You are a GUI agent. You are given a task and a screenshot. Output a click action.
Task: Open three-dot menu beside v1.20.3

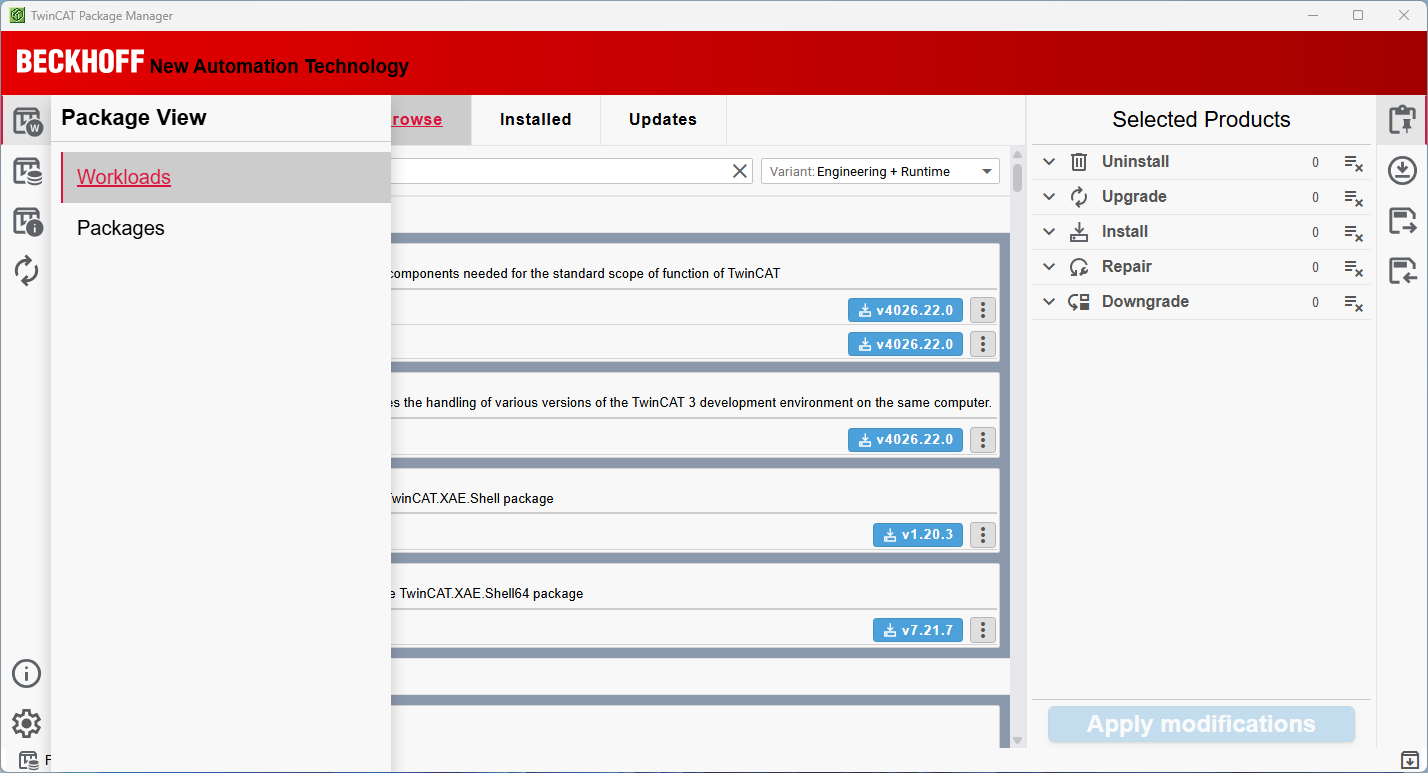point(983,535)
